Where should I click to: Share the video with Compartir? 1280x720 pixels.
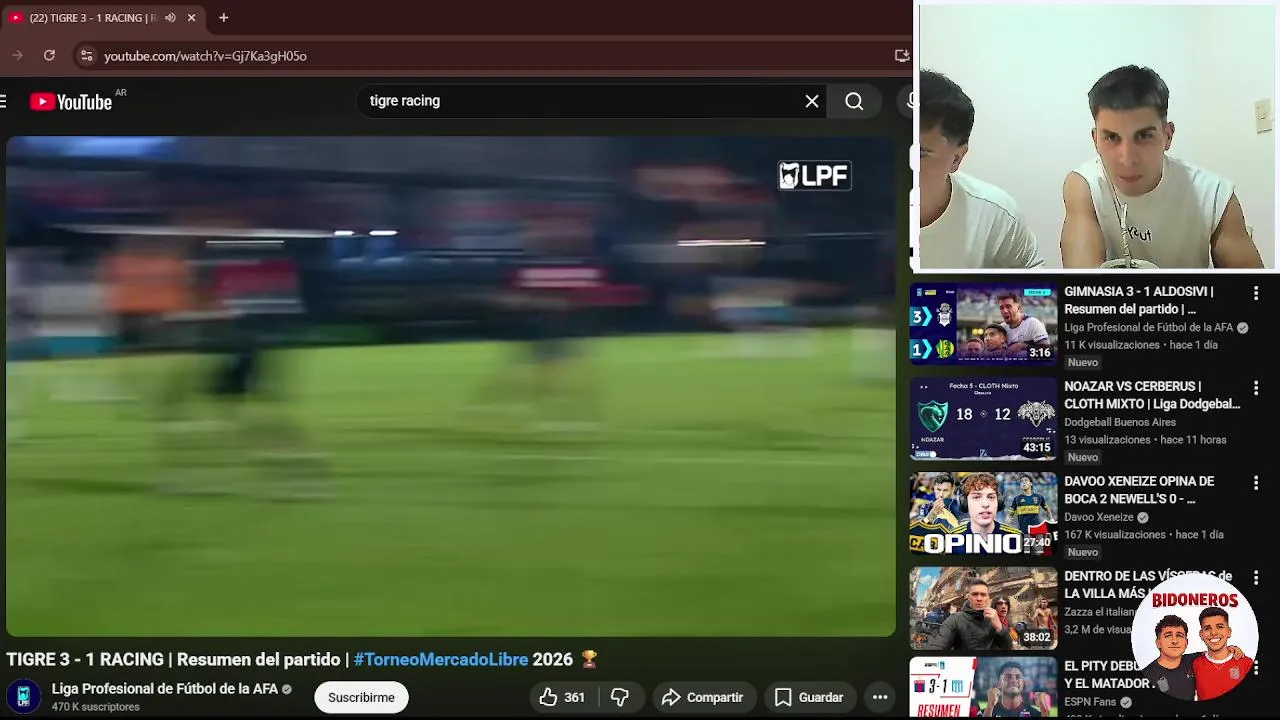(703, 697)
